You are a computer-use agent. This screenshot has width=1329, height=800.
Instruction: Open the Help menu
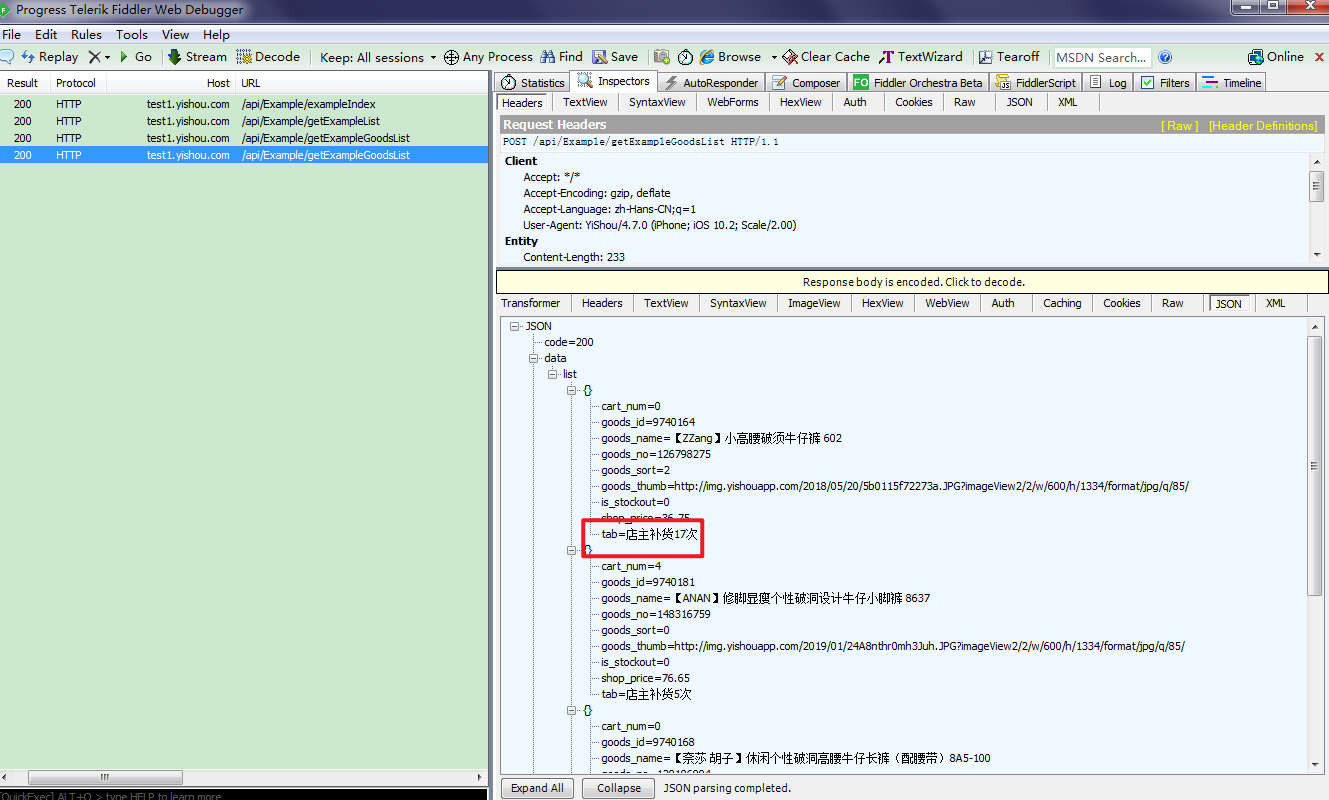pos(216,35)
